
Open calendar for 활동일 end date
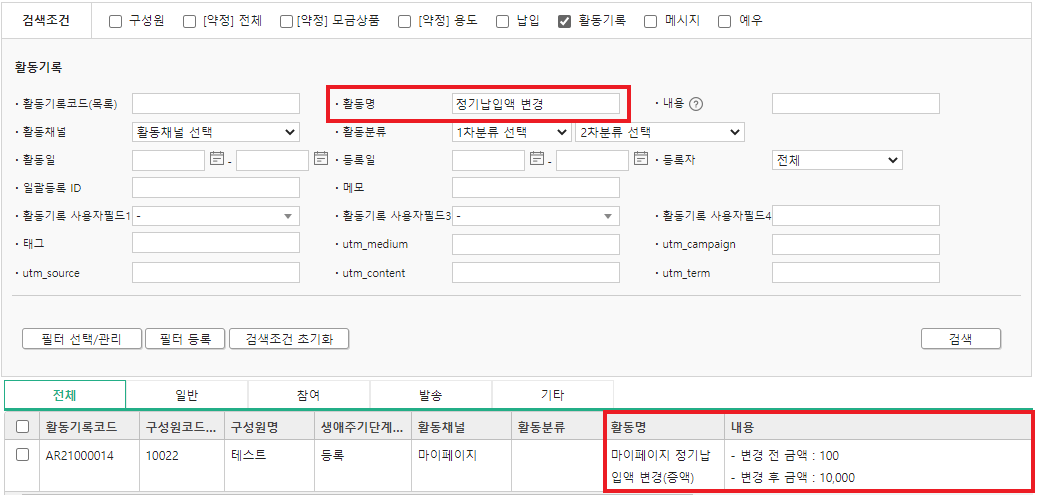(x=321, y=158)
